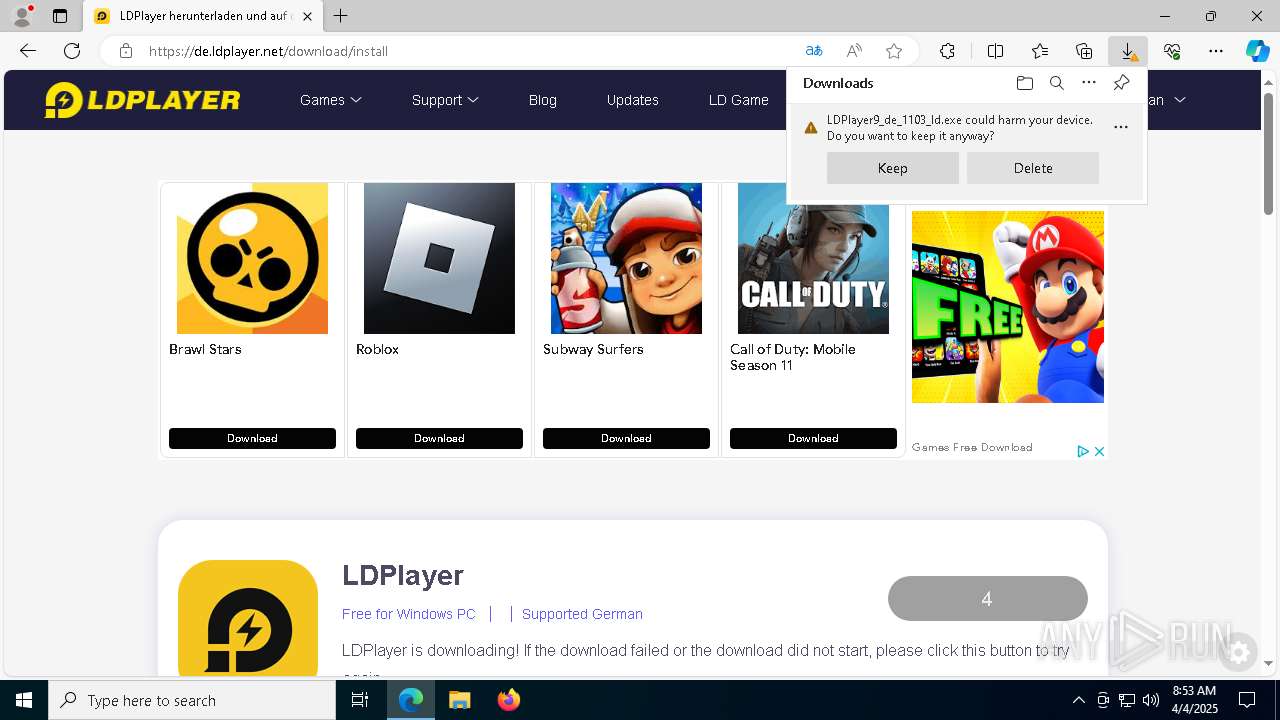
Task: Pin the Downloads panel
Action: (1121, 83)
